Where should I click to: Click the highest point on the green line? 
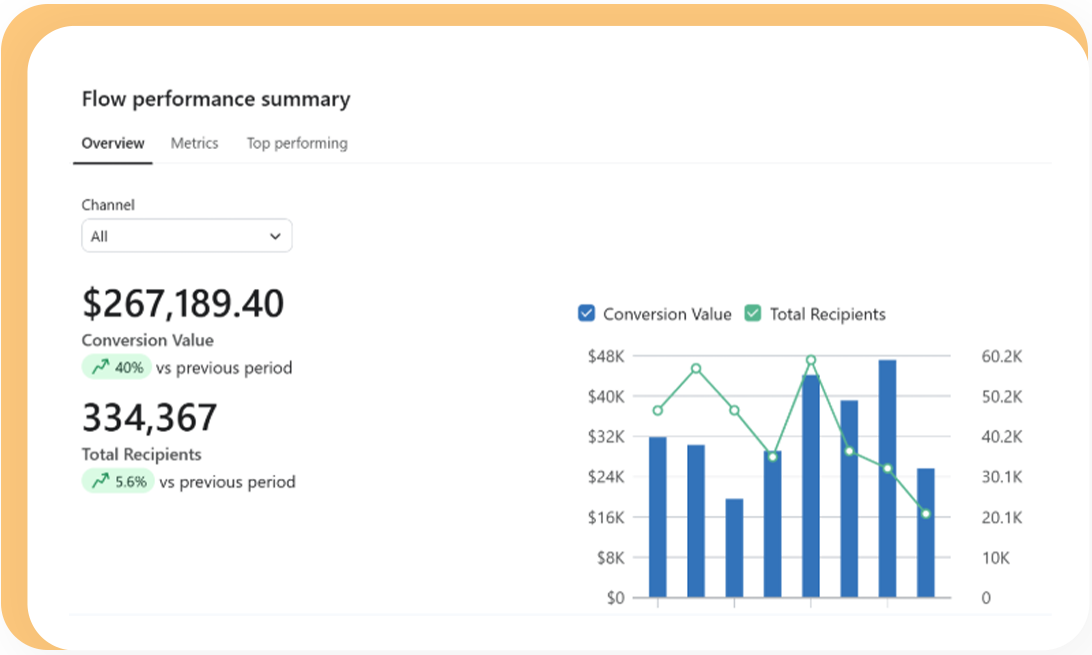click(x=811, y=360)
